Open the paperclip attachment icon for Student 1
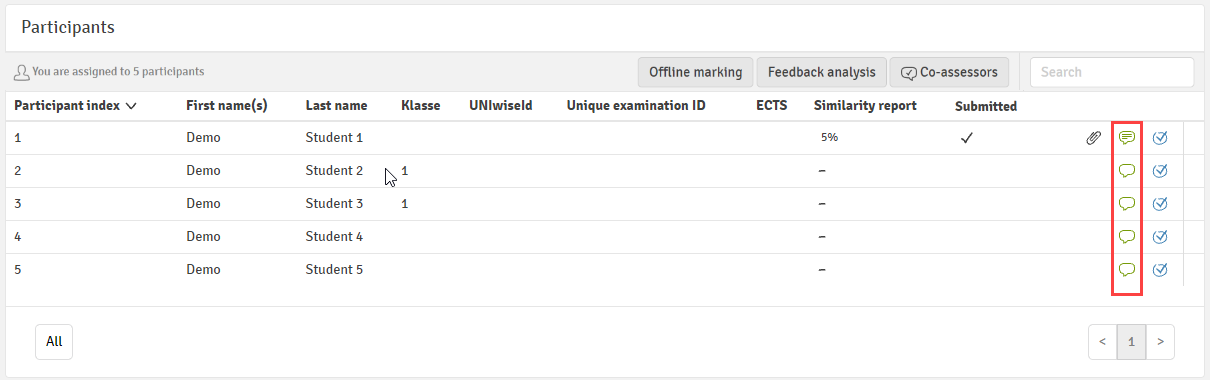This screenshot has height=380, width=1210. coord(1093,138)
